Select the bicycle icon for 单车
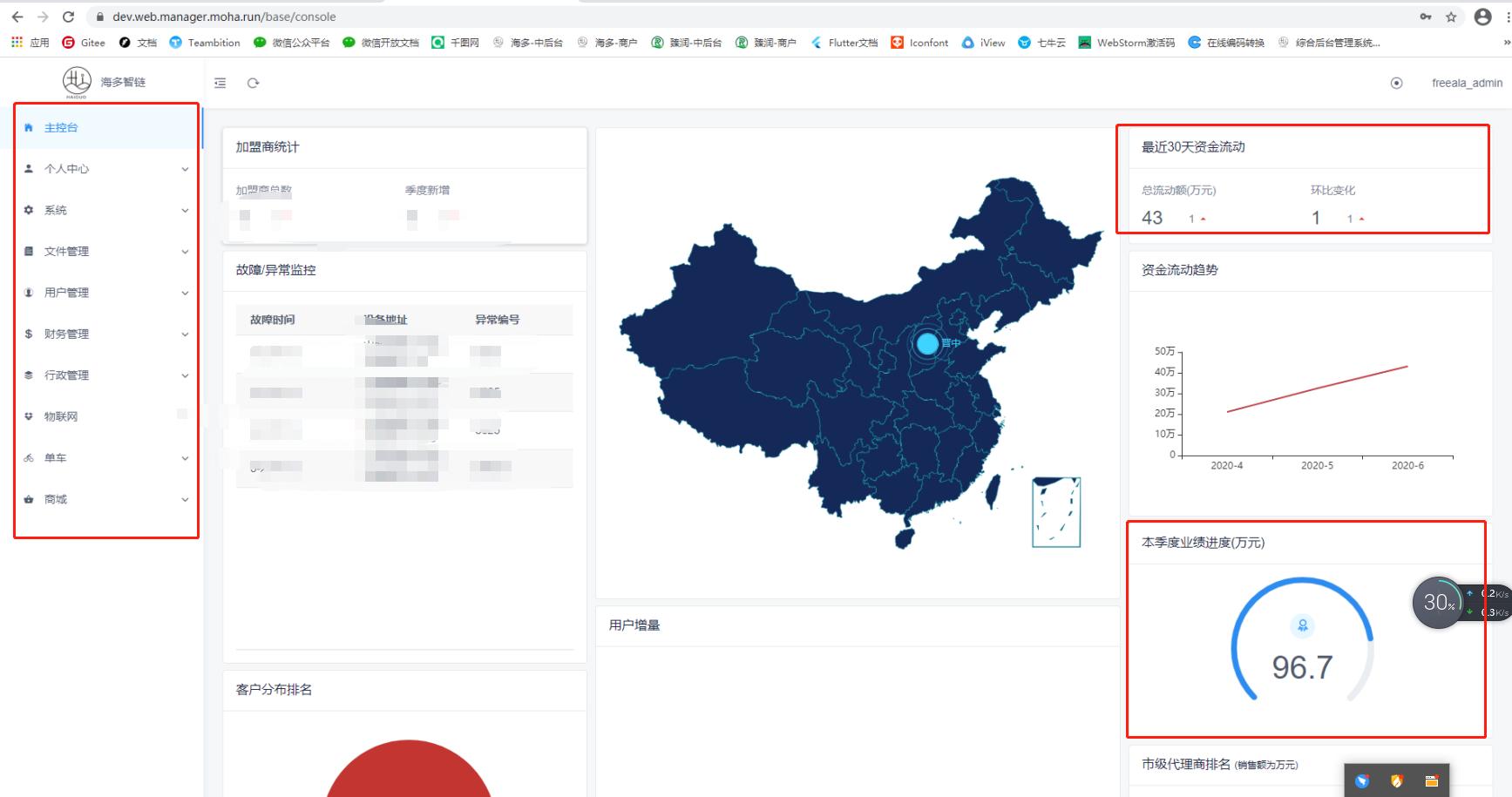This screenshot has width=1512, height=797. (29, 457)
